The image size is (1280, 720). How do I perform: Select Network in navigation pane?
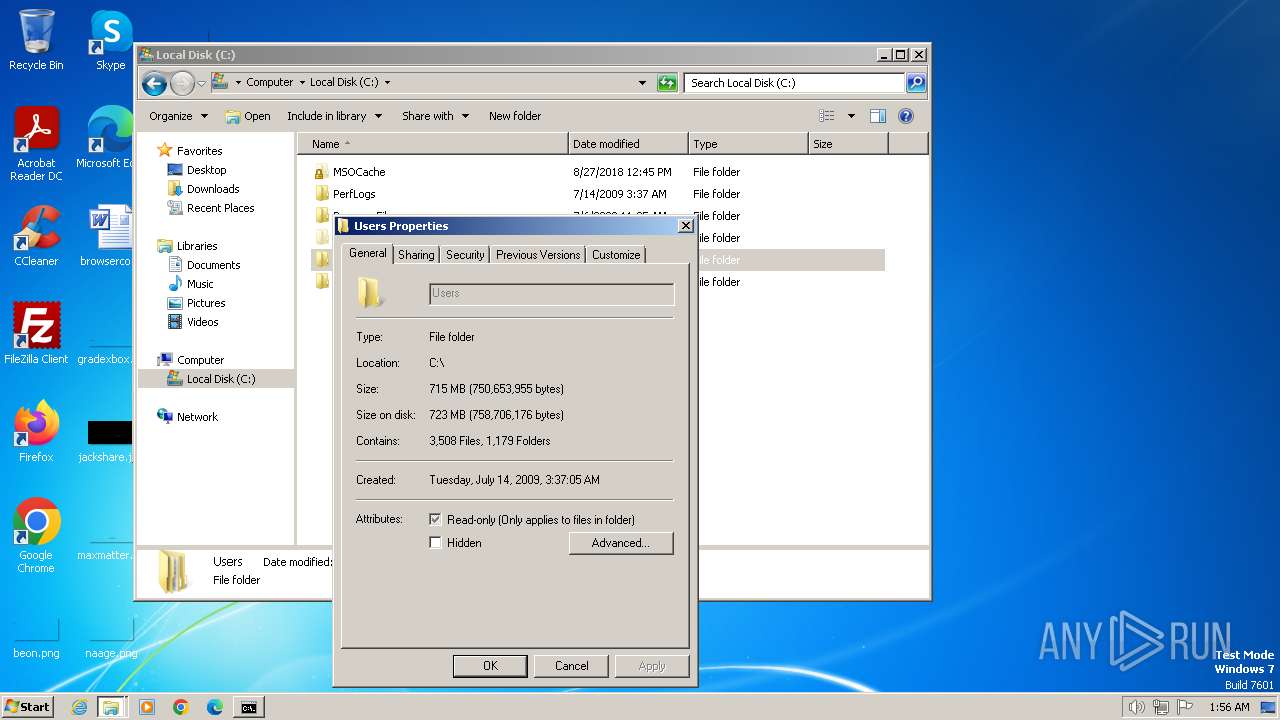(196, 417)
